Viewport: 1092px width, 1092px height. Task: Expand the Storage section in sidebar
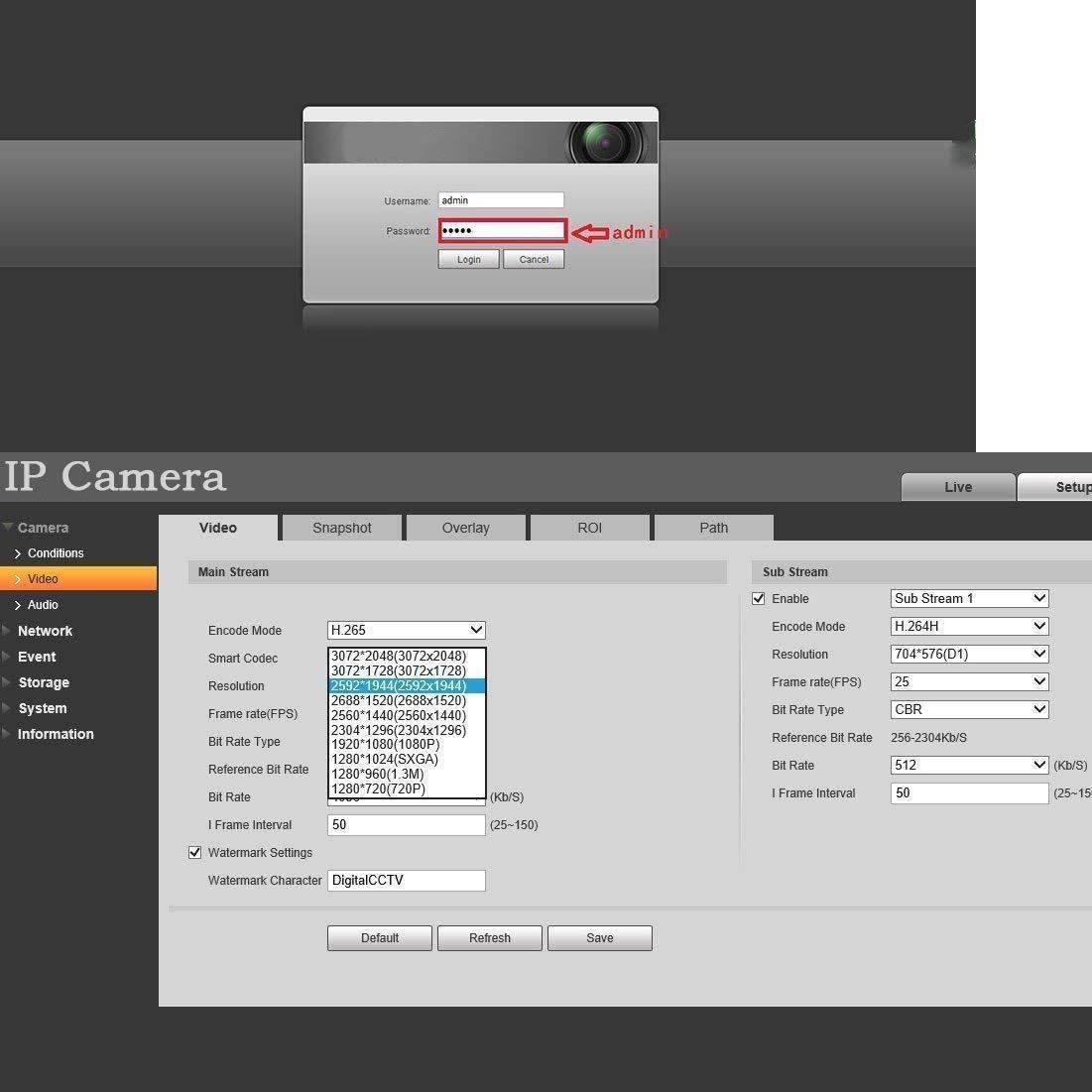[x=44, y=682]
